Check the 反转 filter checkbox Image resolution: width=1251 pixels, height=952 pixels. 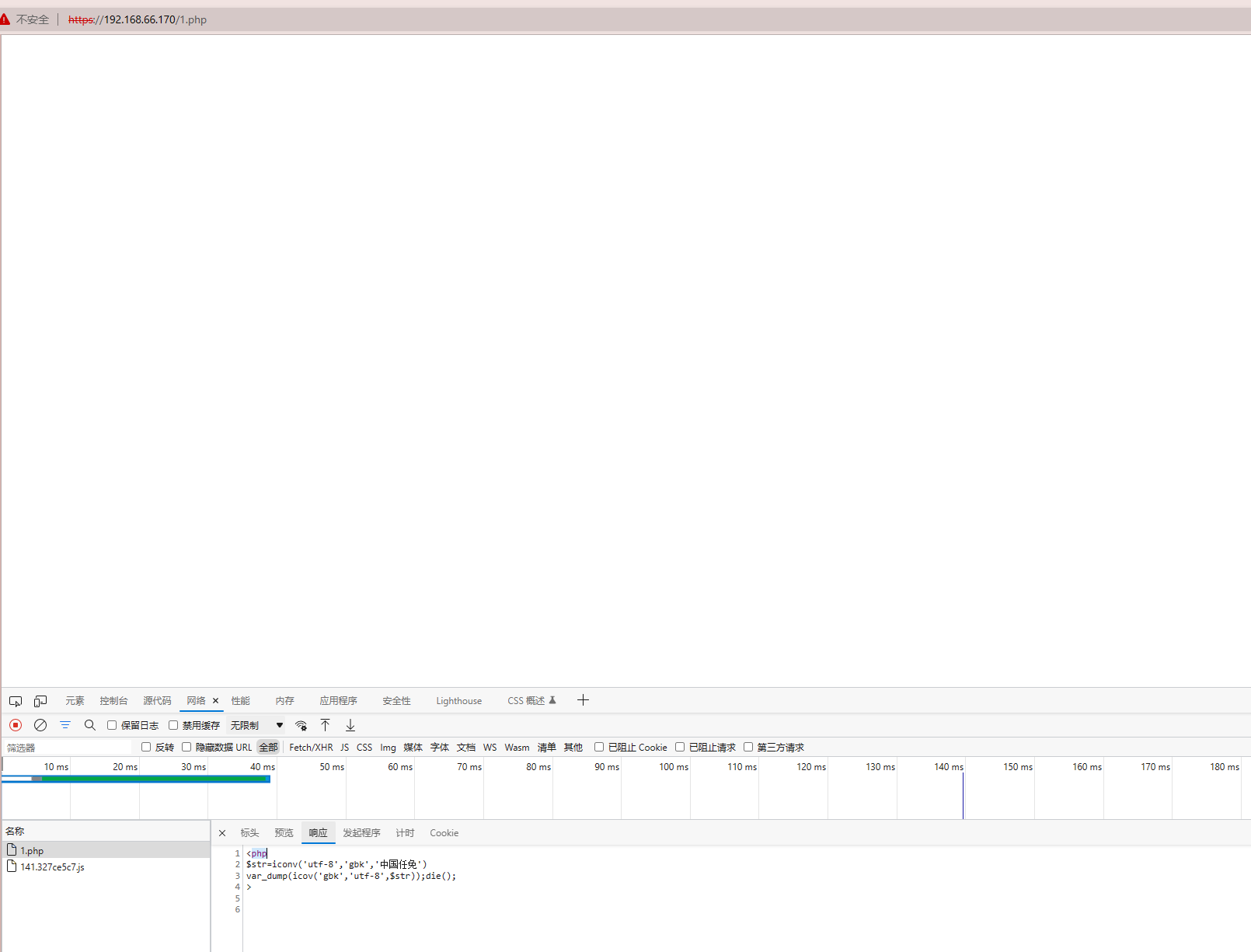[146, 747]
